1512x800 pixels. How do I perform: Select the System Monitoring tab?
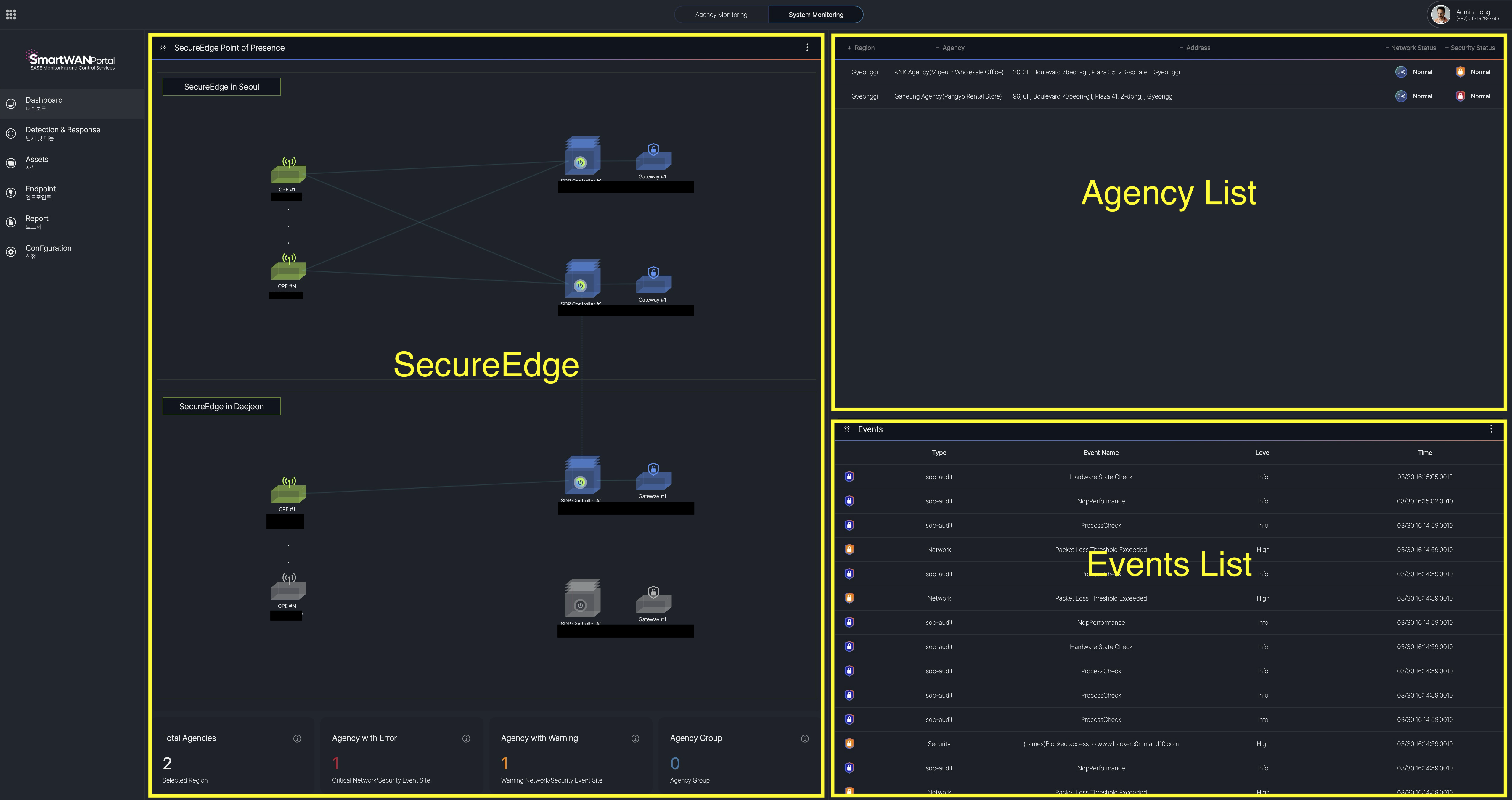(x=815, y=15)
